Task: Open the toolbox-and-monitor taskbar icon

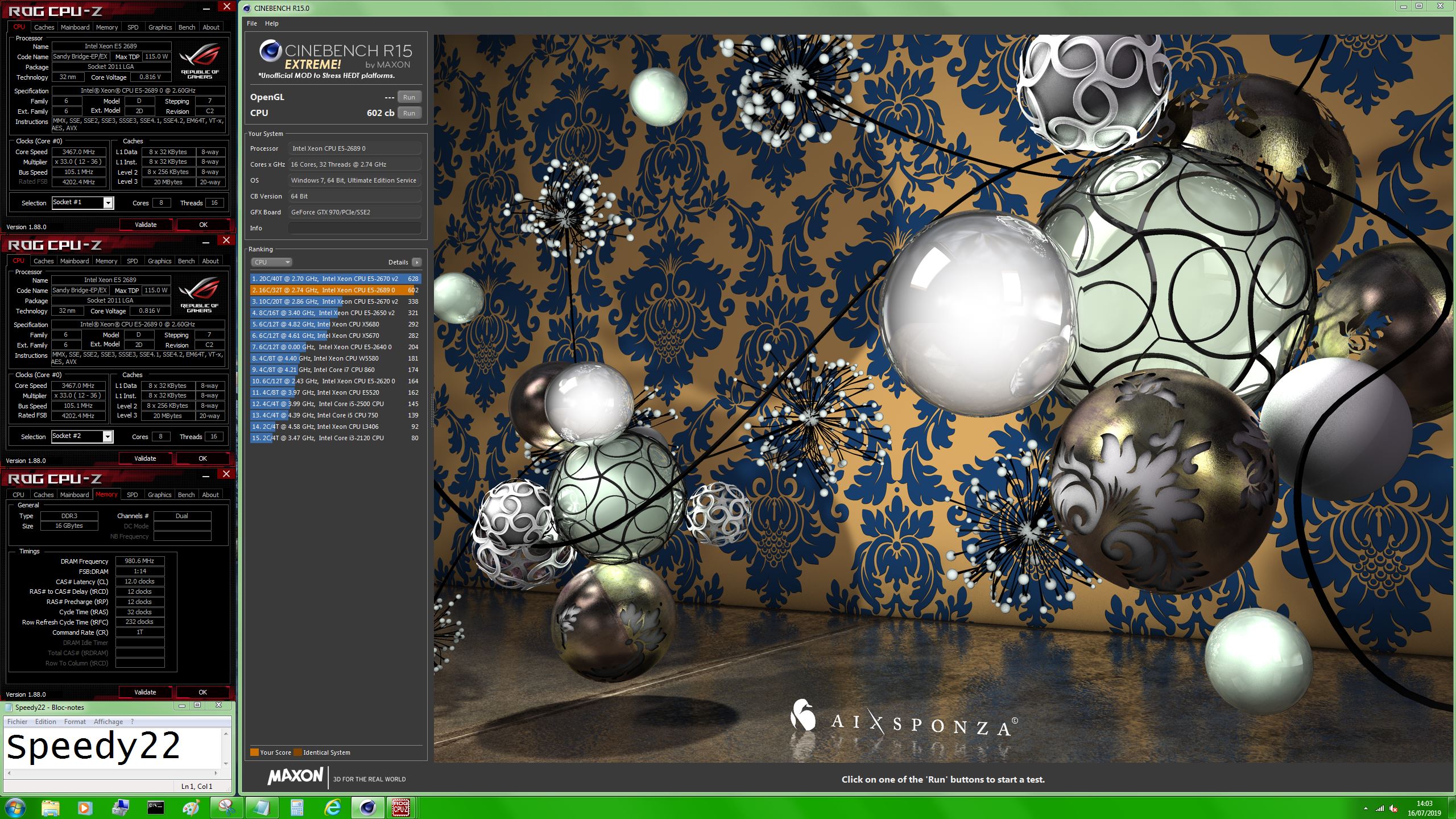Action: tap(120, 808)
